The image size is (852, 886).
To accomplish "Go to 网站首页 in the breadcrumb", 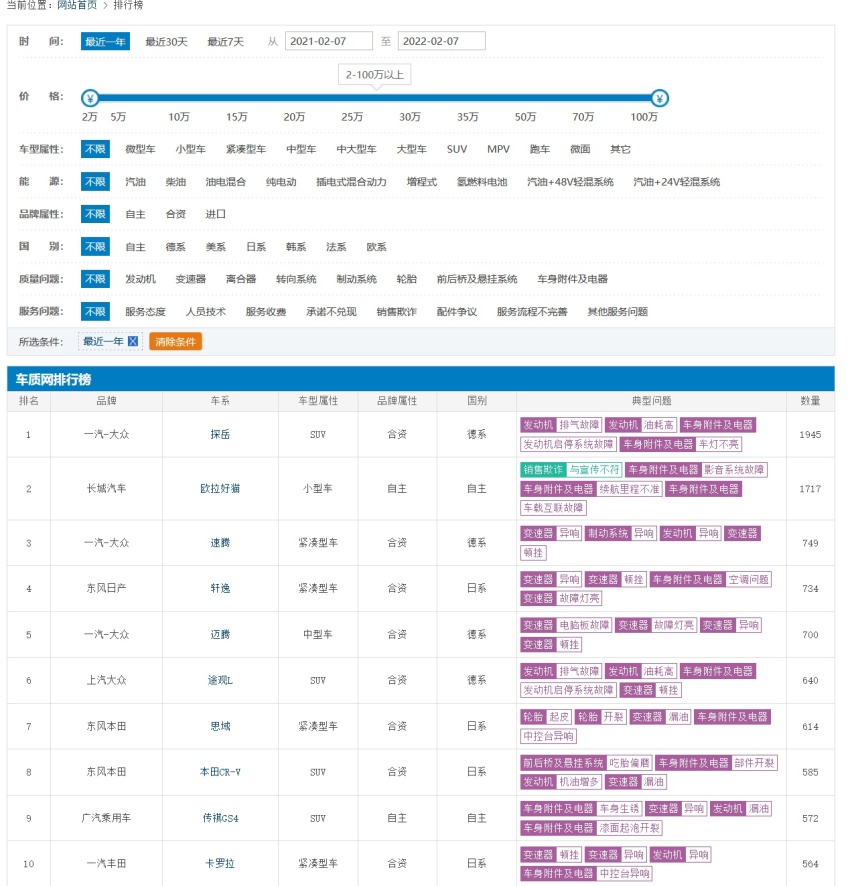I will pos(77,5).
